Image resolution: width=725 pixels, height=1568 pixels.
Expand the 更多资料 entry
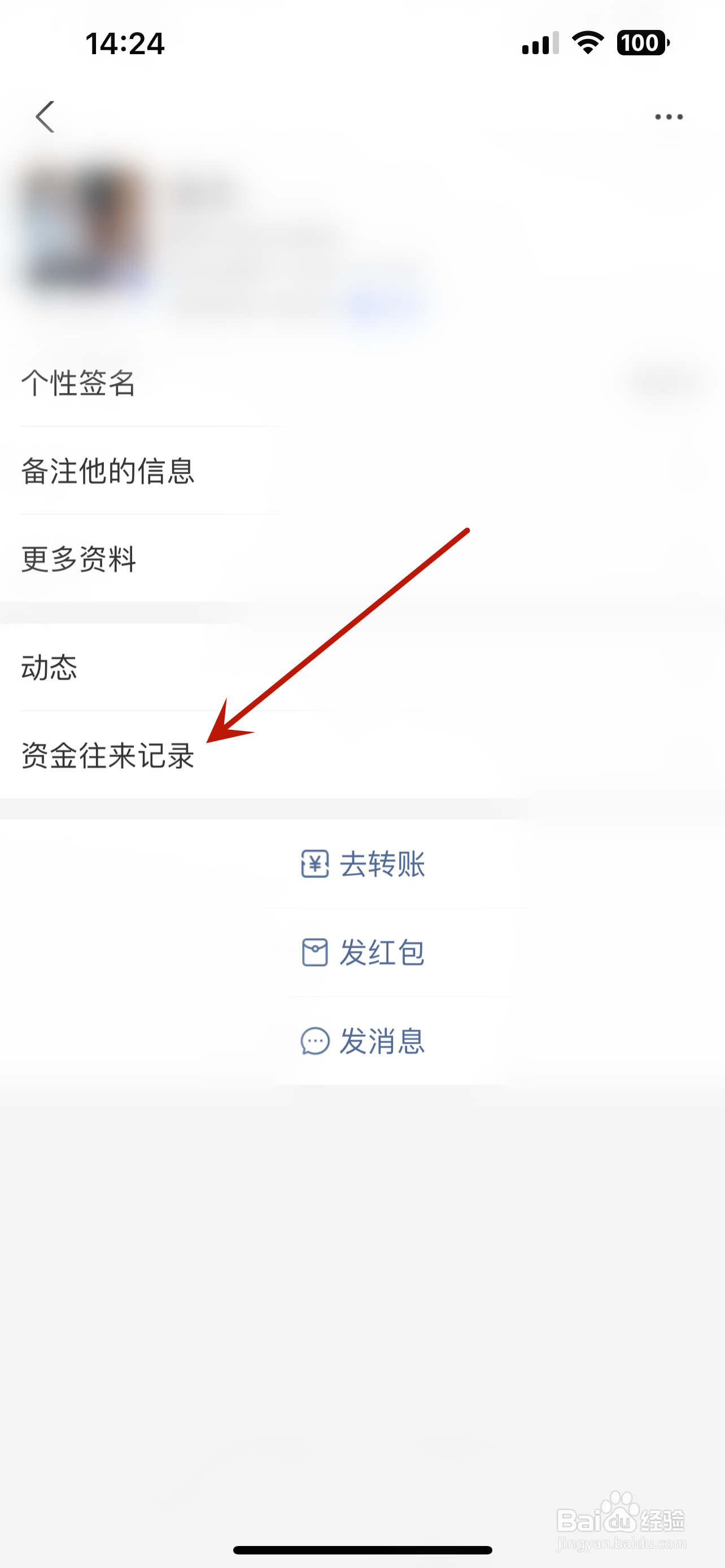pyautogui.click(x=362, y=558)
